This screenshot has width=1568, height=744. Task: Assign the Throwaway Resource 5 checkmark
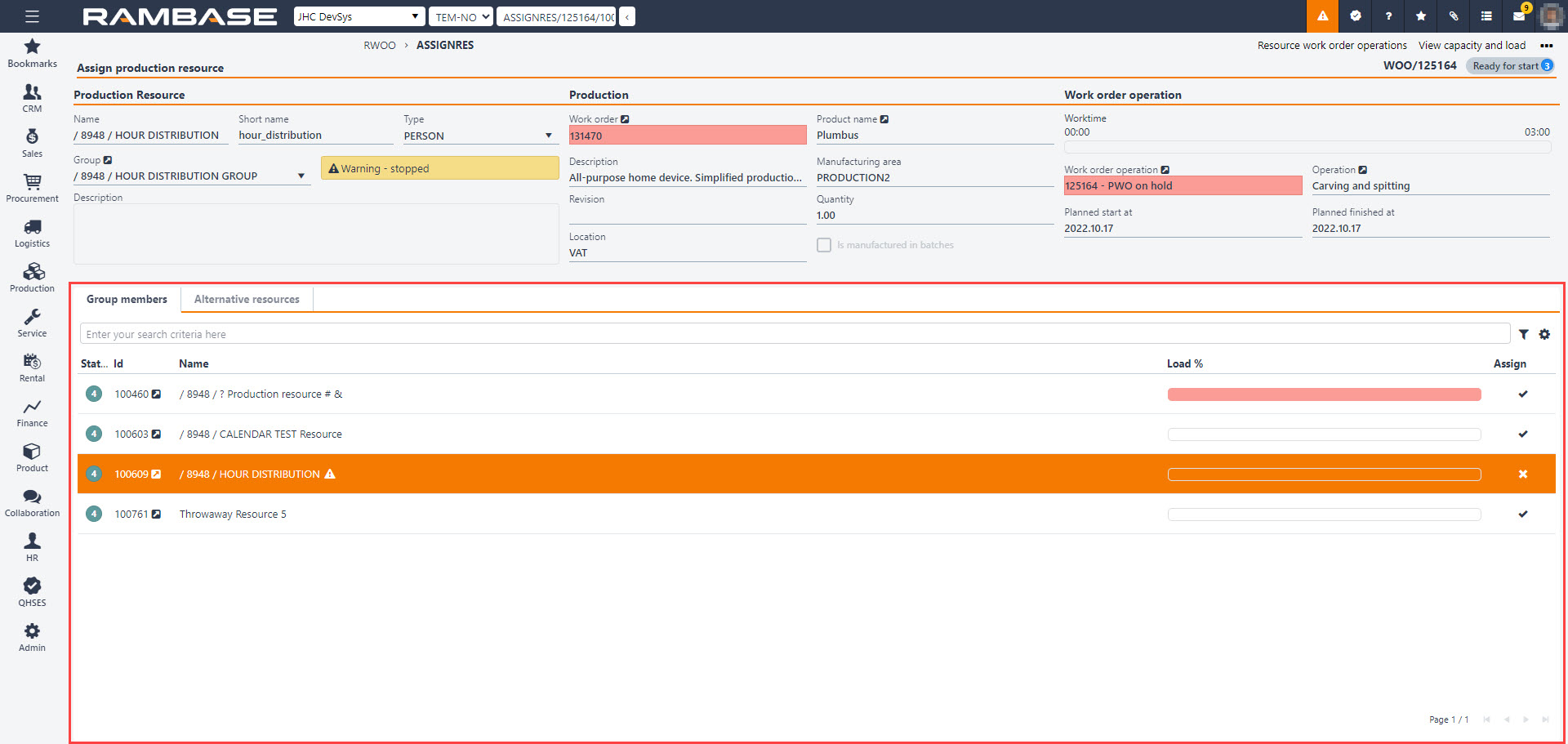pyautogui.click(x=1522, y=515)
